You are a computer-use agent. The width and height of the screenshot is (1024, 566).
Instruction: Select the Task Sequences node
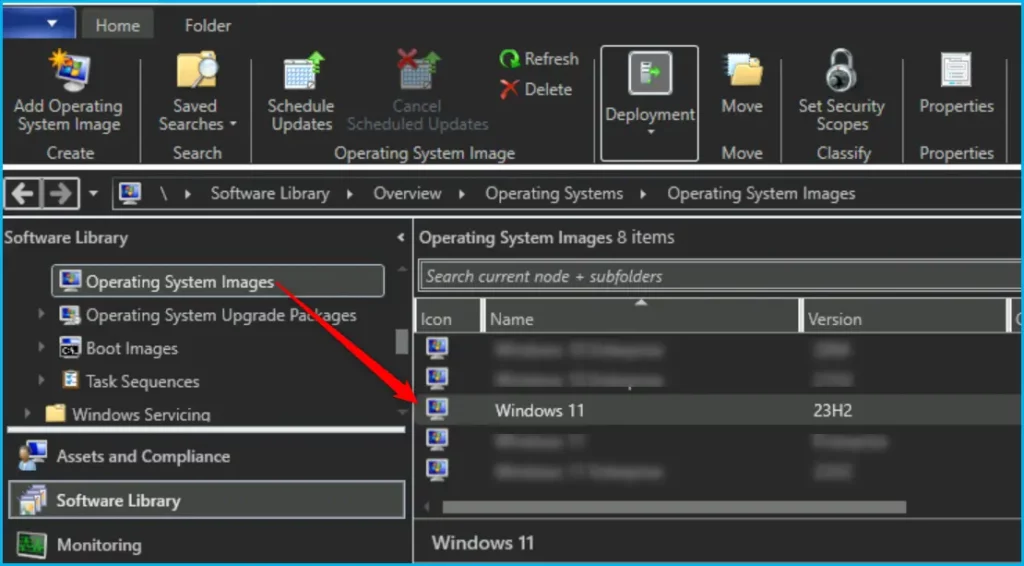[x=142, y=382]
